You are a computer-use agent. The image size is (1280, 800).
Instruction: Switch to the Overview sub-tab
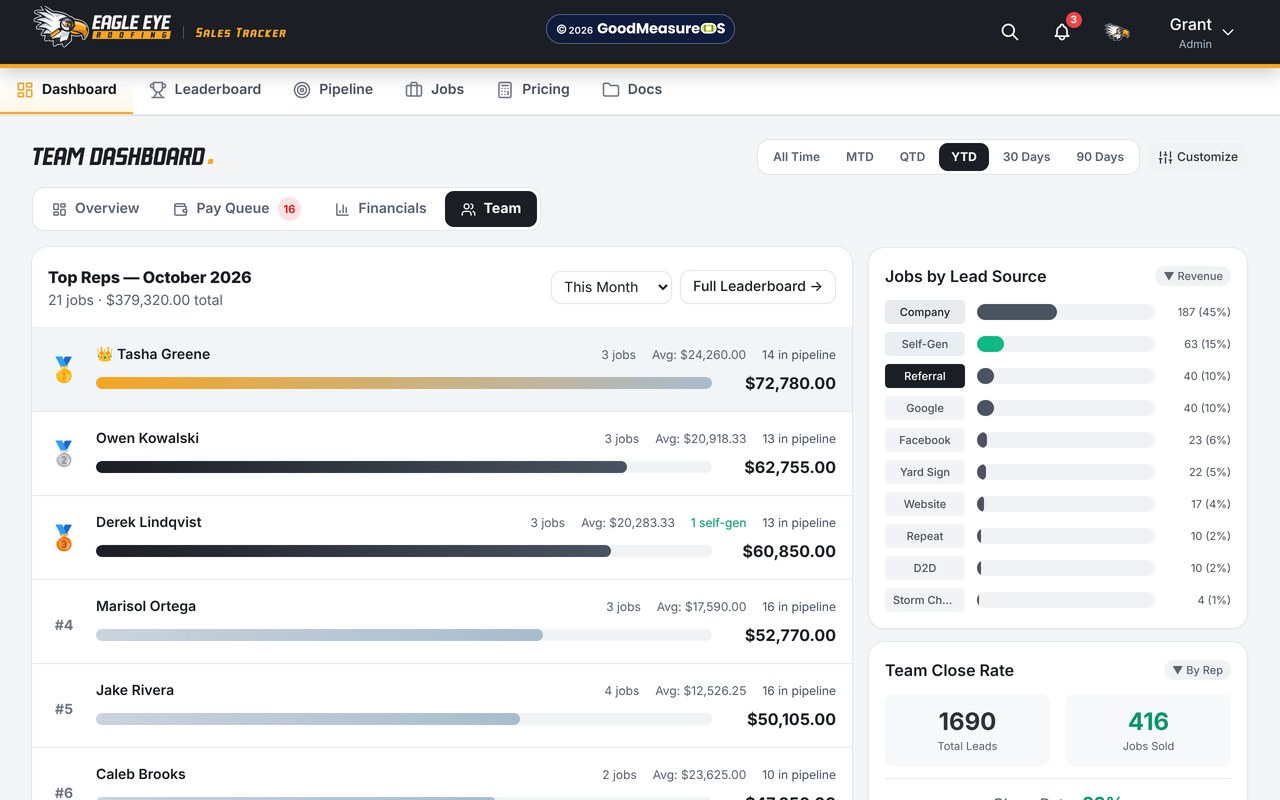click(x=96, y=209)
